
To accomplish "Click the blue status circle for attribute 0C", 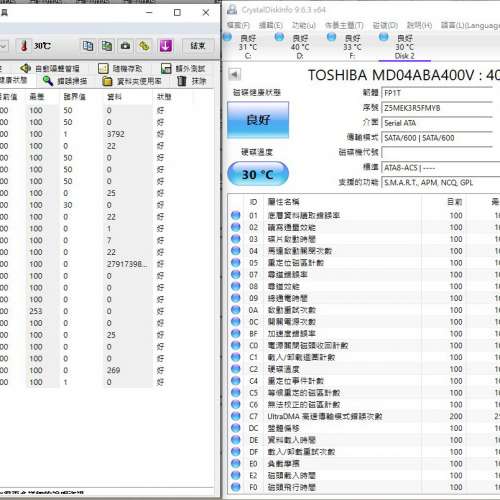I will click(236, 322).
